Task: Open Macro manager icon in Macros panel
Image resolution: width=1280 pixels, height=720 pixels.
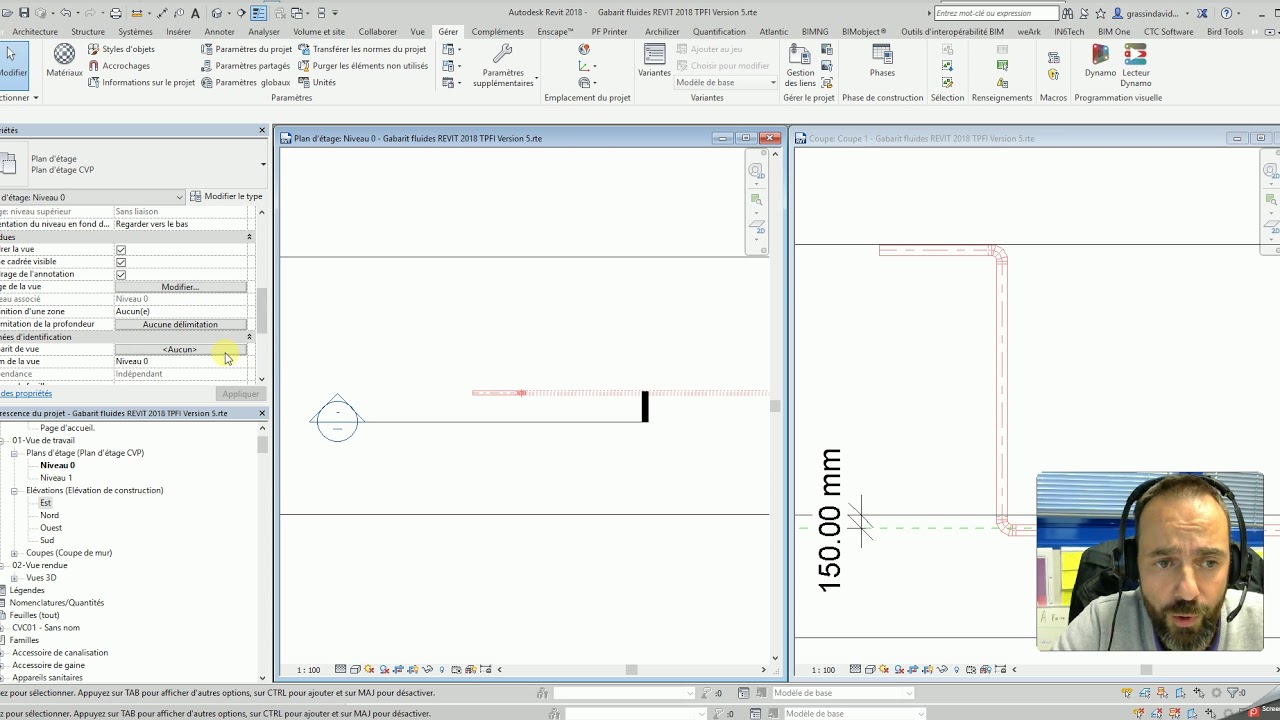Action: 1053,56
